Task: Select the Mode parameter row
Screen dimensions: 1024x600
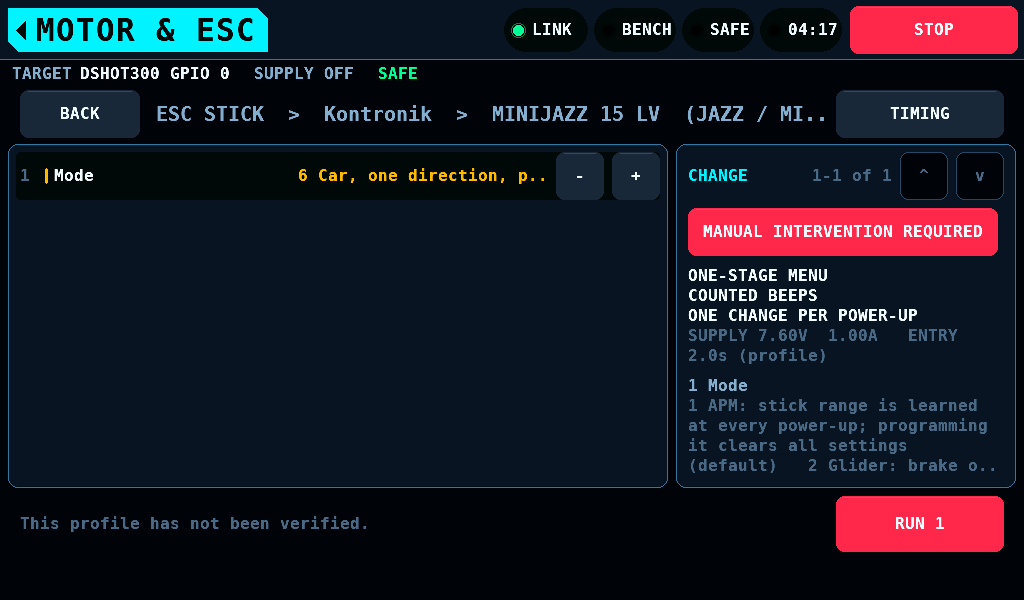Action: click(x=338, y=176)
